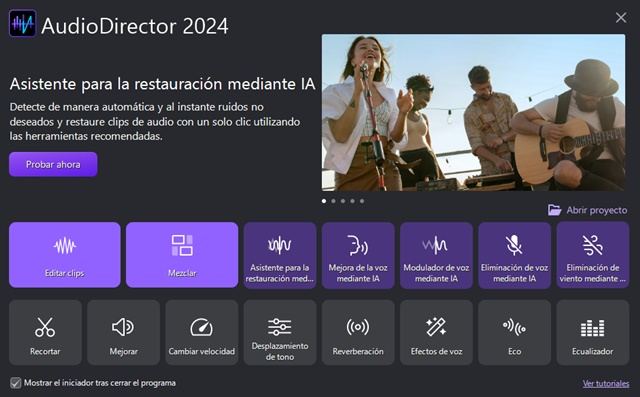The image size is (640, 397).
Task: Open Eliminación de viento tile
Action: coord(593,255)
